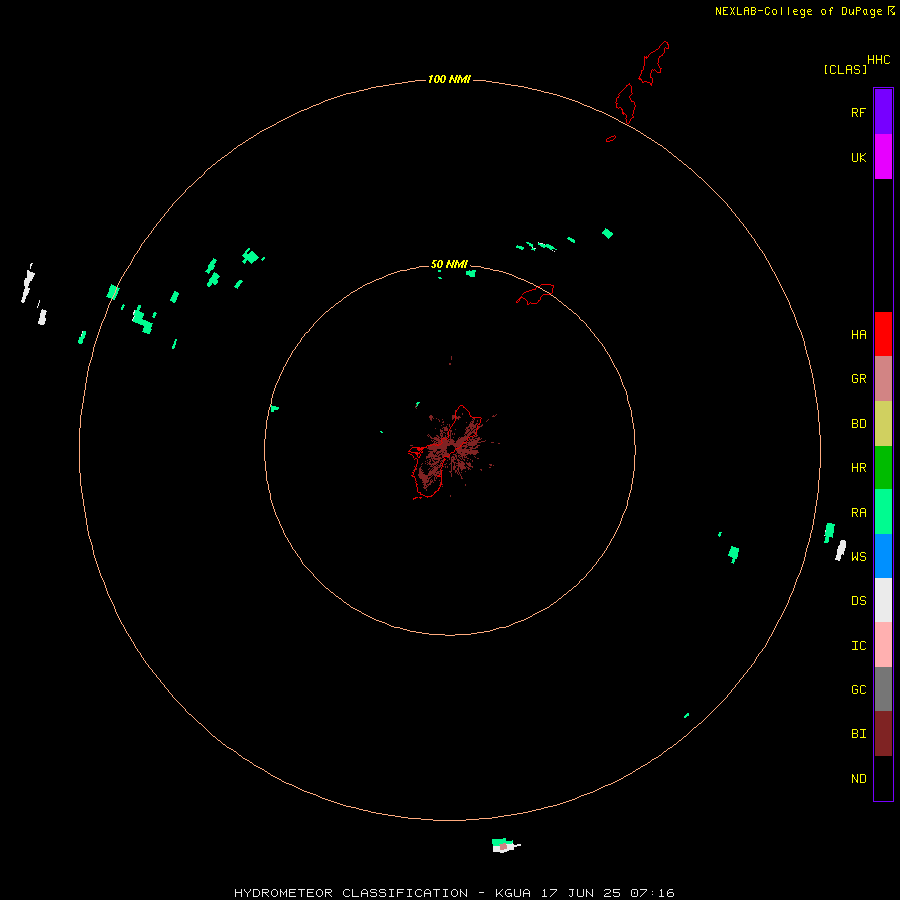Click the white-and-pink echo below the 100 NMI ring
This screenshot has height=900, width=900.
pyautogui.click(x=505, y=845)
